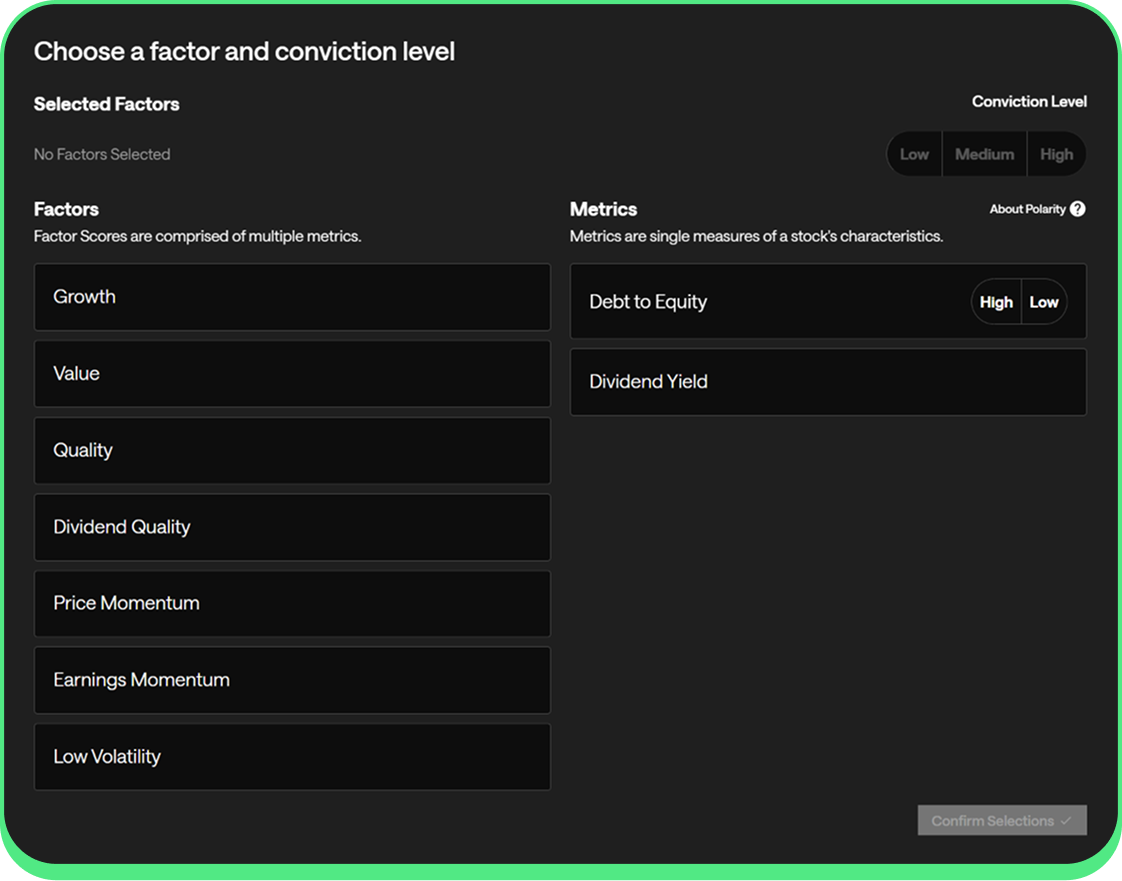Select the Price Momentum factor
The image size is (1122, 881).
[x=292, y=603]
